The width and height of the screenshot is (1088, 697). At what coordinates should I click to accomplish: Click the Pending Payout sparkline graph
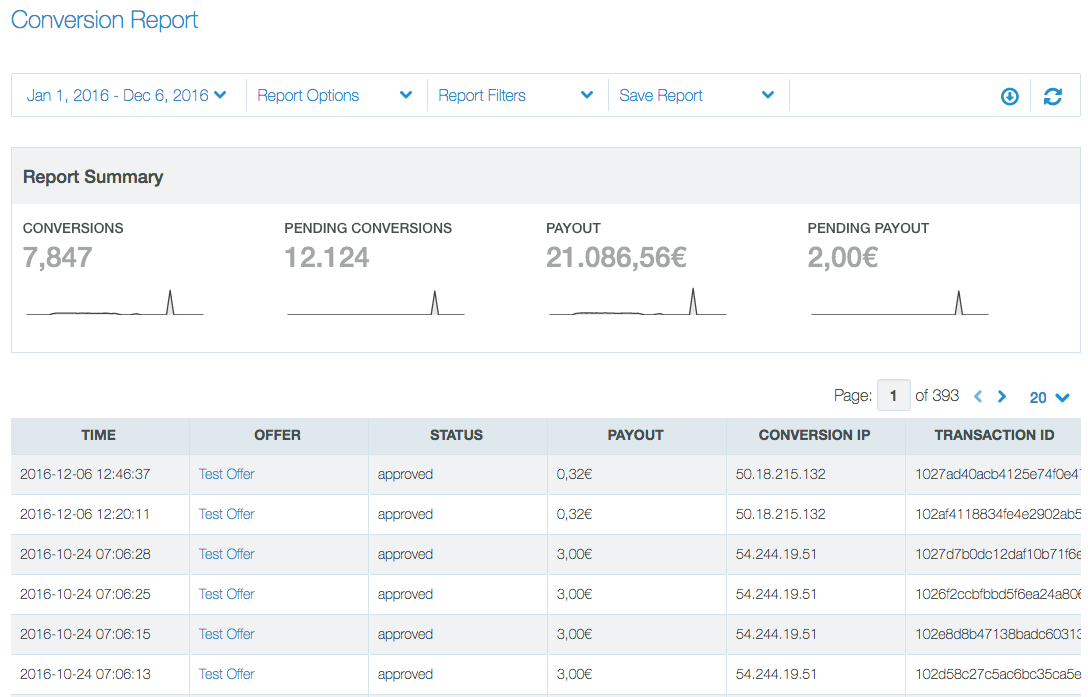click(x=898, y=305)
